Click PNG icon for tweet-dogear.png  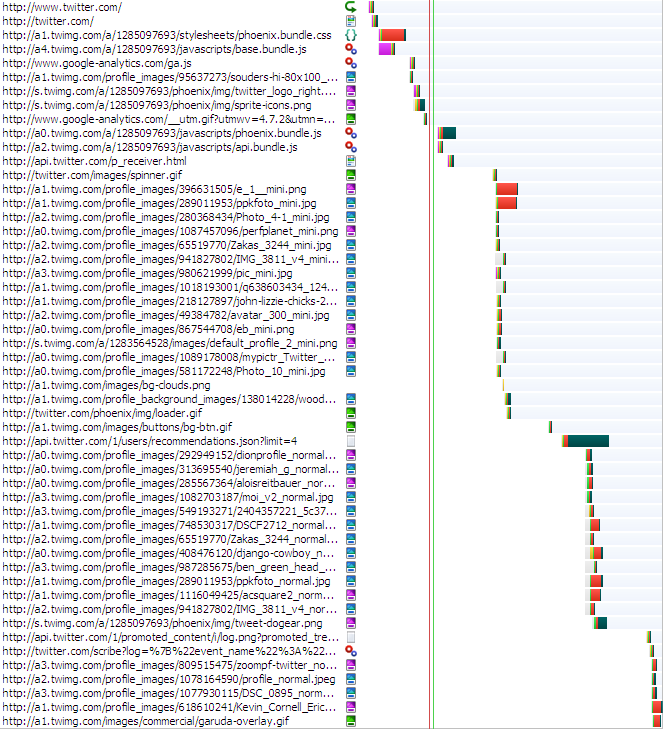(351, 623)
